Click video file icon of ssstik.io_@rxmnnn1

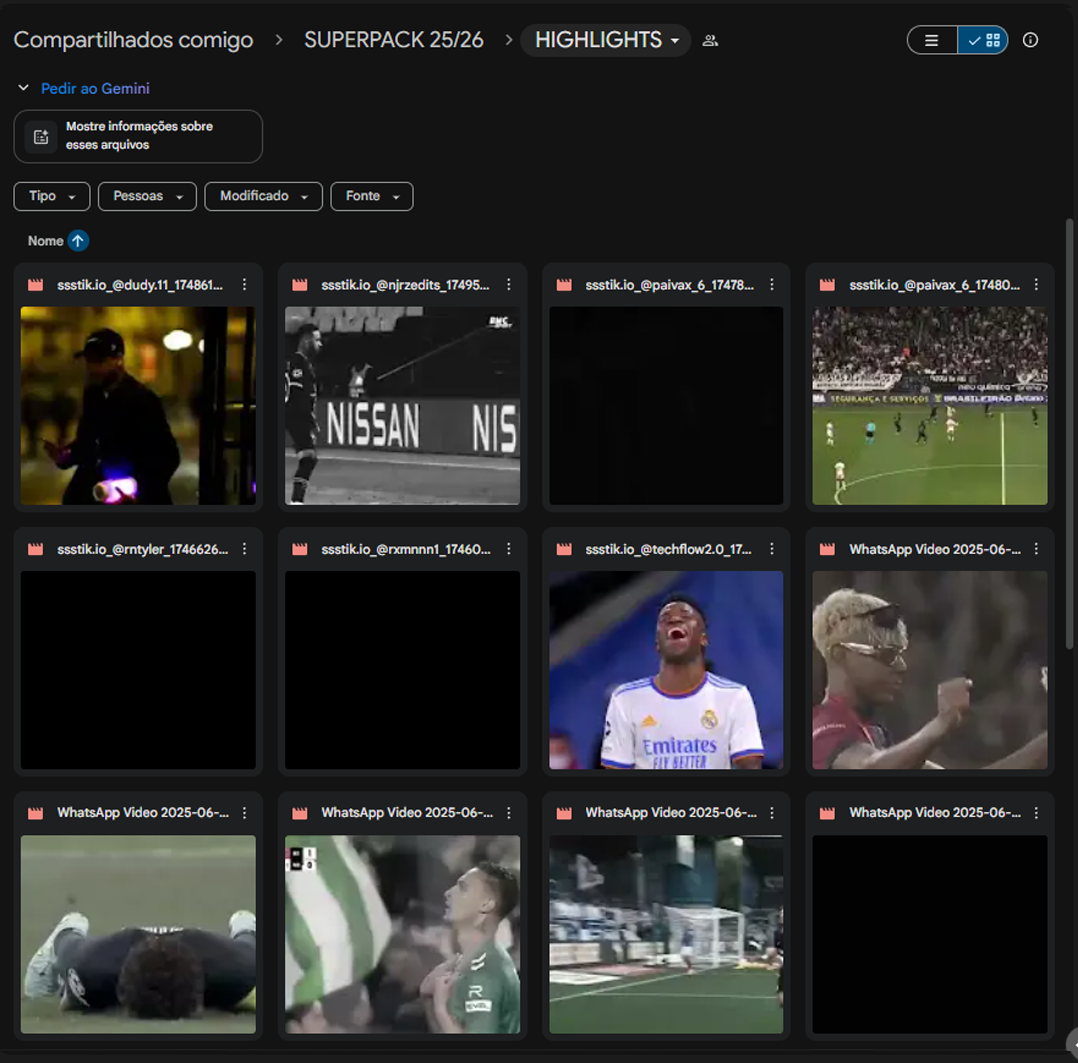(300, 549)
